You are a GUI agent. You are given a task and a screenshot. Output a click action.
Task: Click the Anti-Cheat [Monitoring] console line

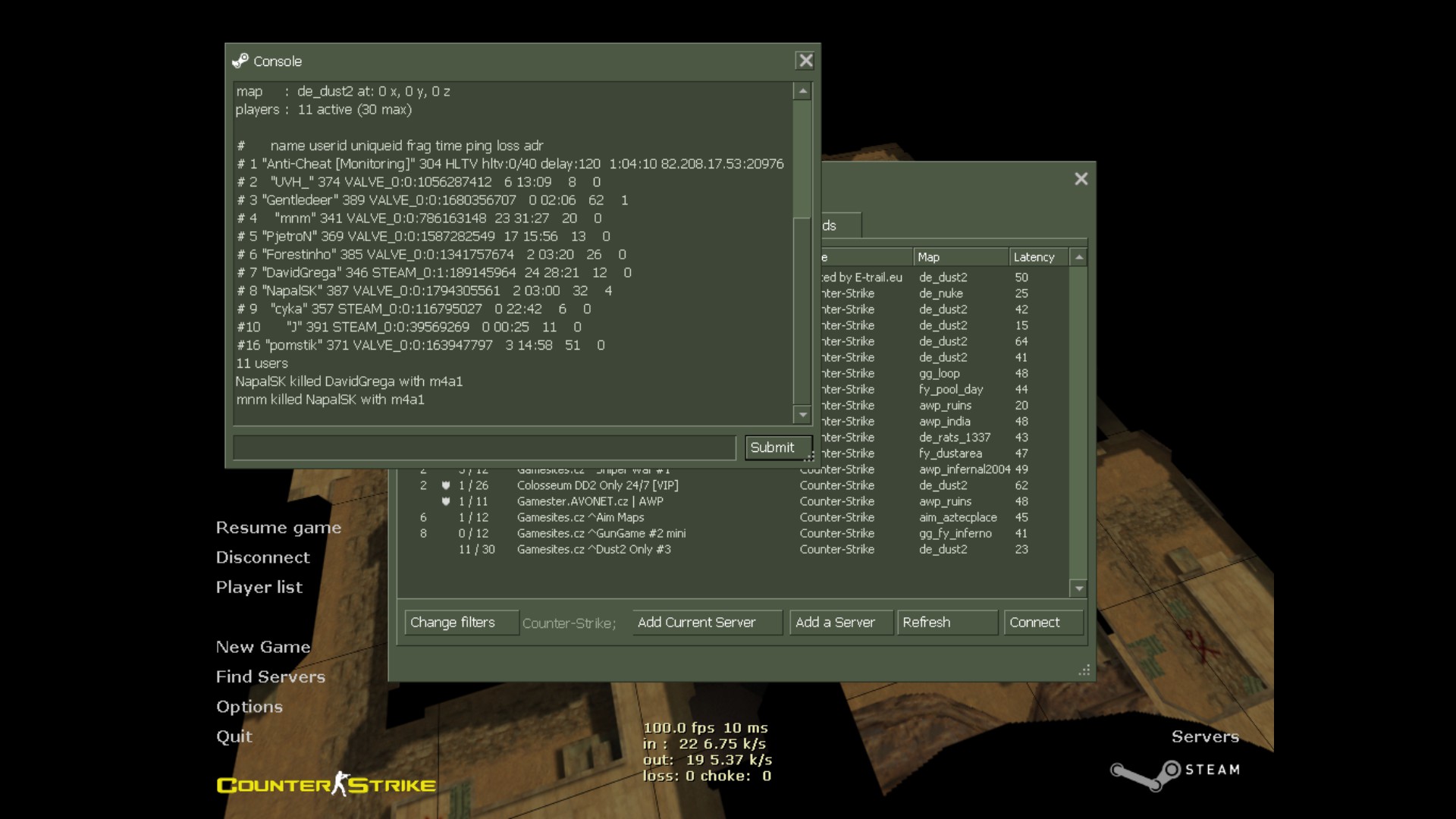pos(510,164)
